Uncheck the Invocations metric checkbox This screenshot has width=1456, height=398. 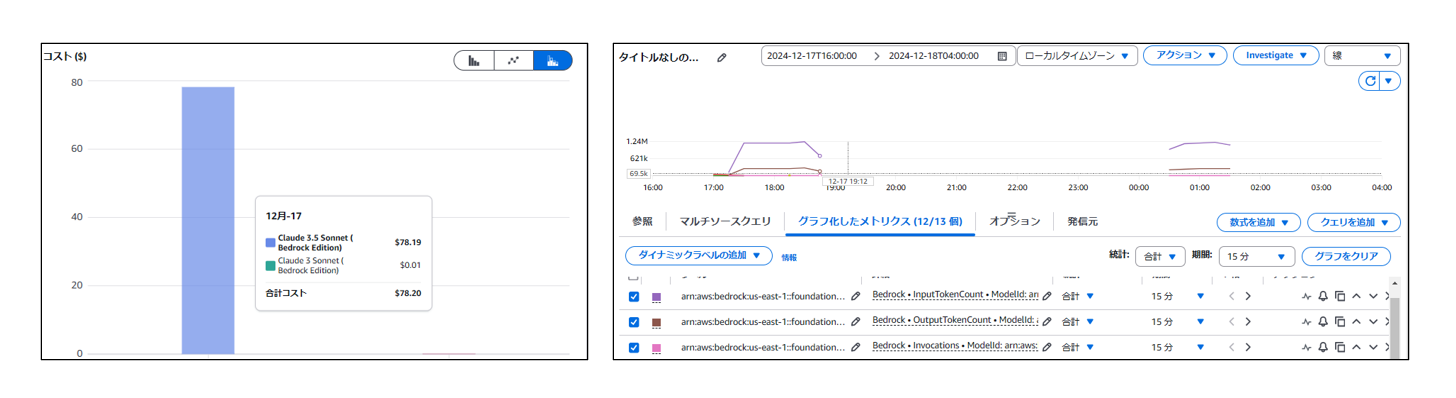[x=634, y=348]
